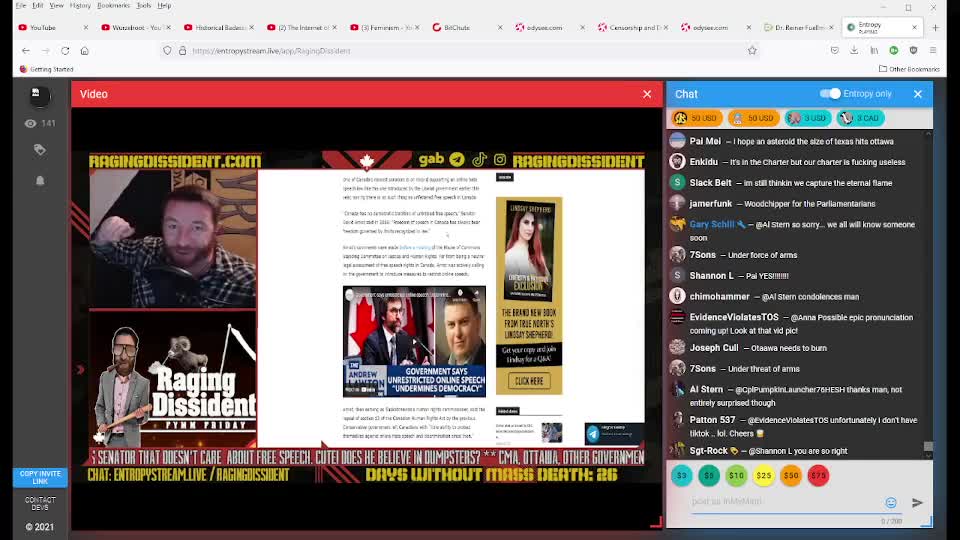The image size is (960, 540).
Task: Open the Tools menu
Action: pyautogui.click(x=144, y=6)
